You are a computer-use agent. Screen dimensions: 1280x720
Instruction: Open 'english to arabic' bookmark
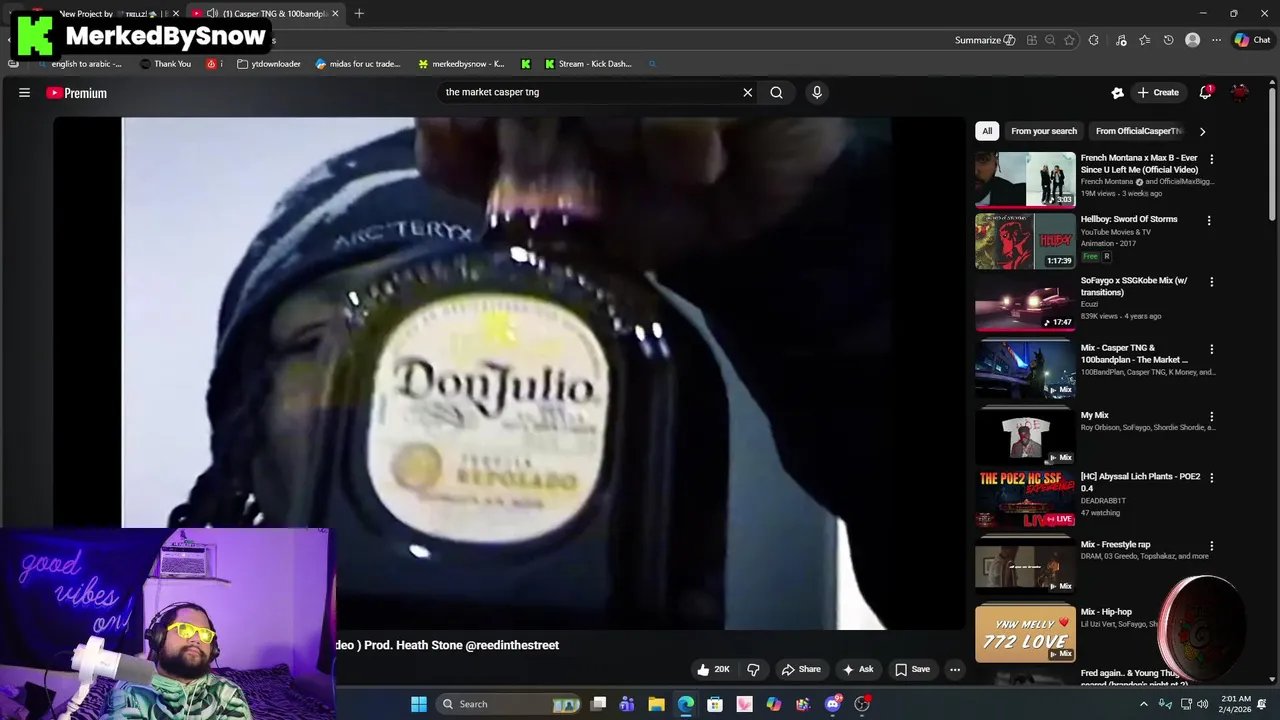pyautogui.click(x=78, y=64)
